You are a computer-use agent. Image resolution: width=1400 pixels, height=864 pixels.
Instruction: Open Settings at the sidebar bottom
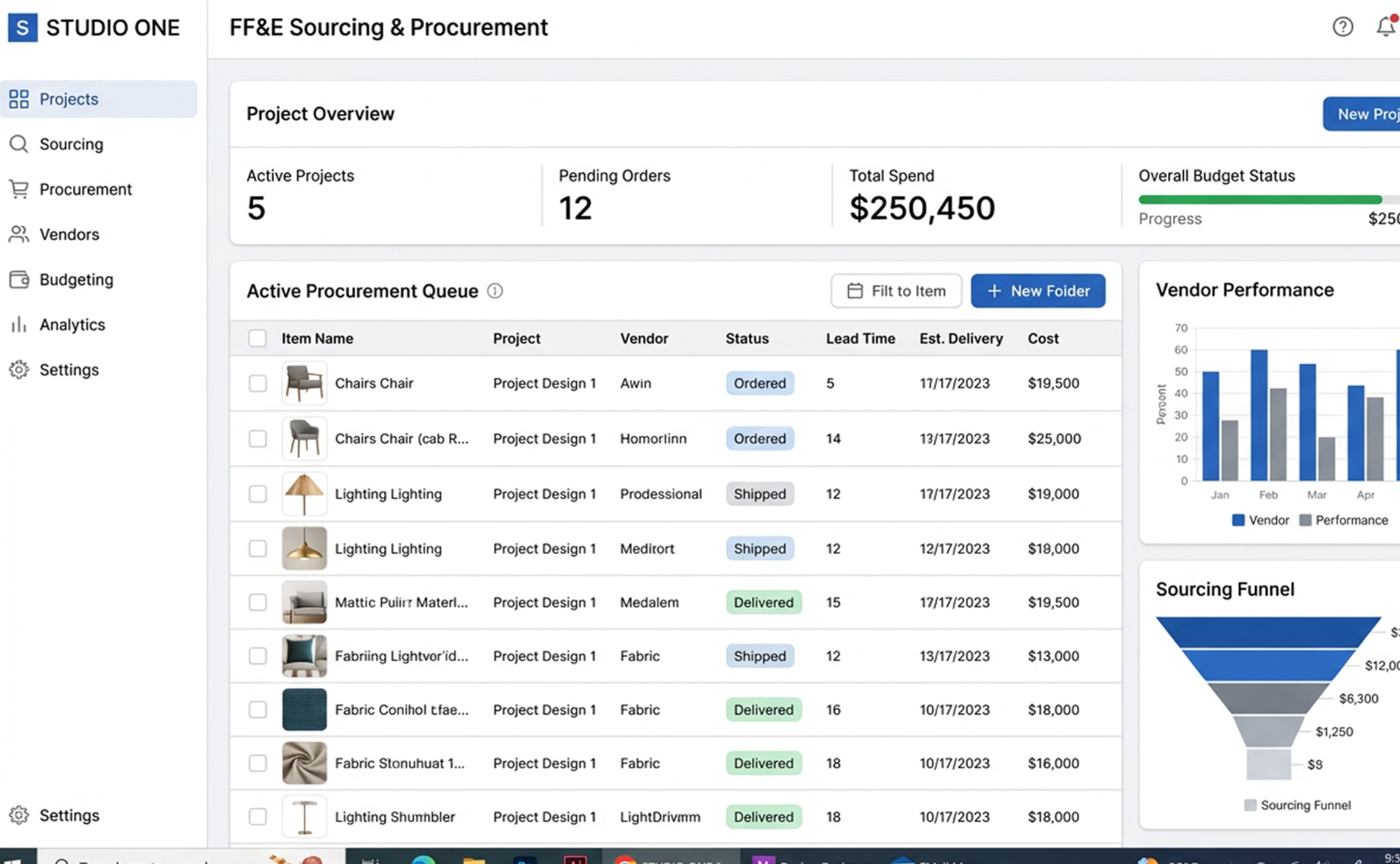(x=69, y=815)
